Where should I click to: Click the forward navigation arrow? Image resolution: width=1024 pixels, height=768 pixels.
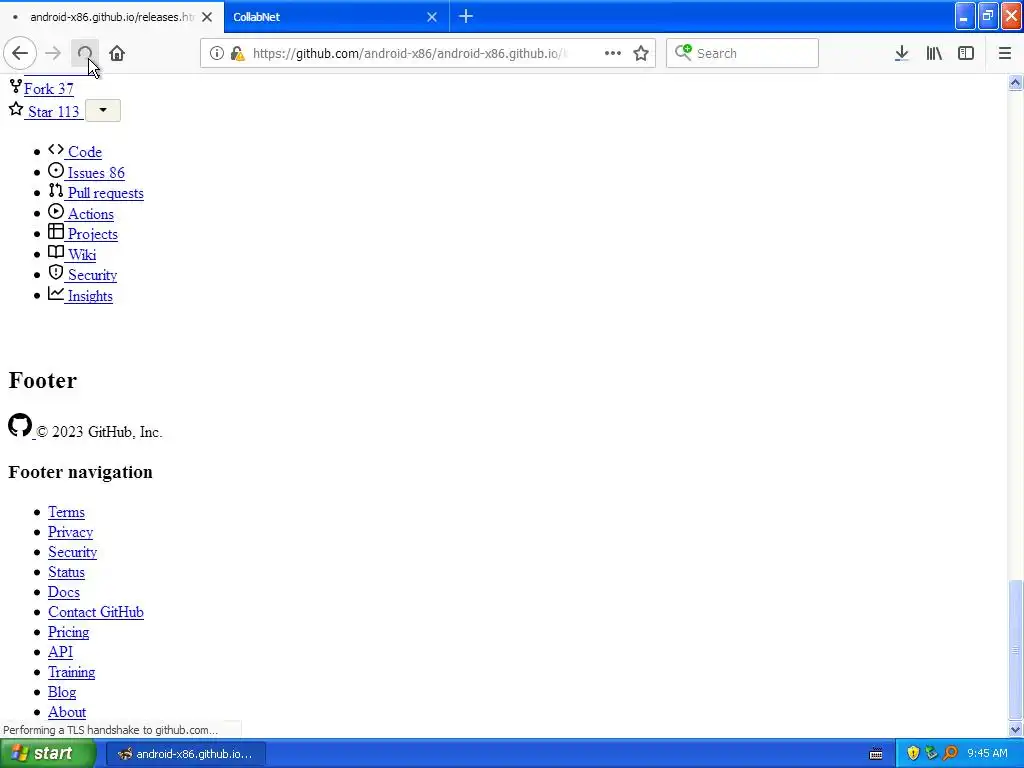click(x=53, y=53)
